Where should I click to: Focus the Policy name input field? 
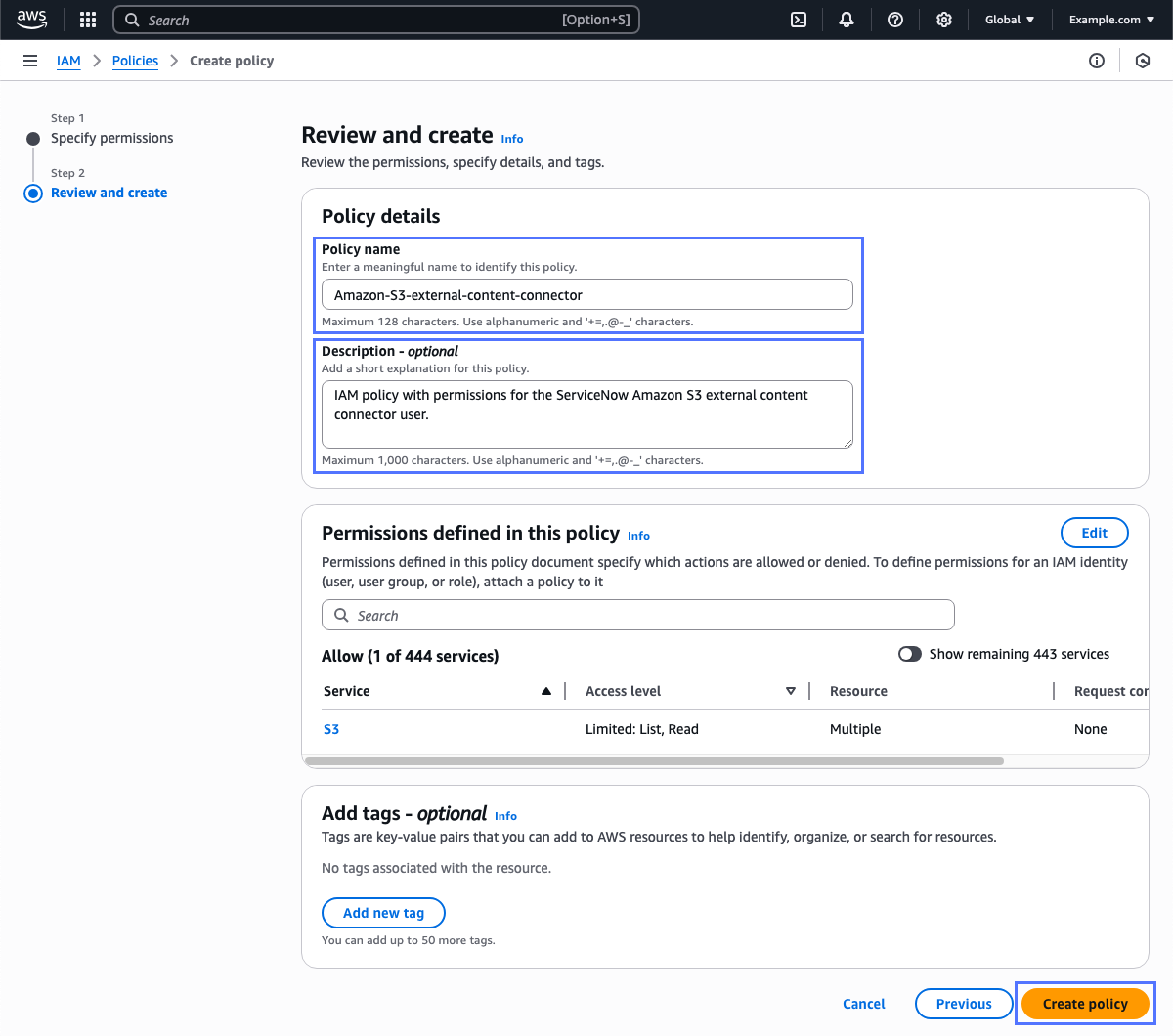587,294
